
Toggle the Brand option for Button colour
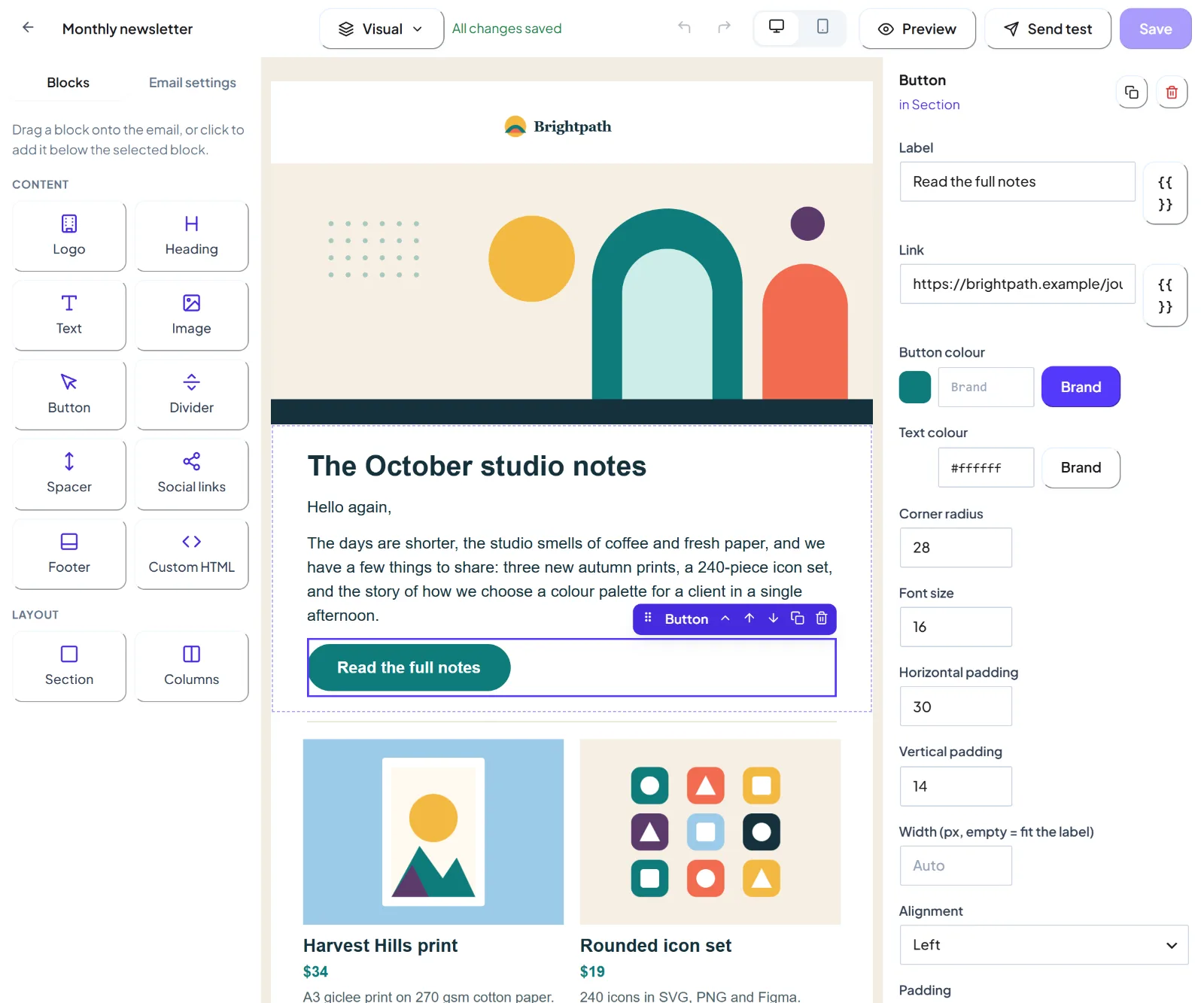1081,387
